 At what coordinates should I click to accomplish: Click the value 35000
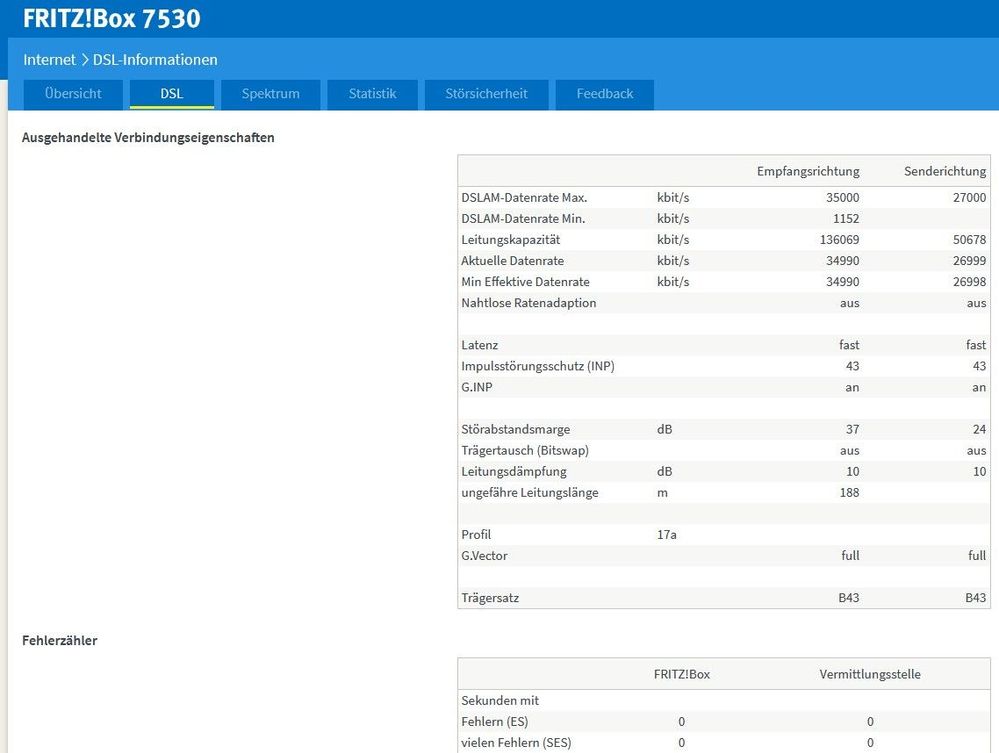point(842,197)
